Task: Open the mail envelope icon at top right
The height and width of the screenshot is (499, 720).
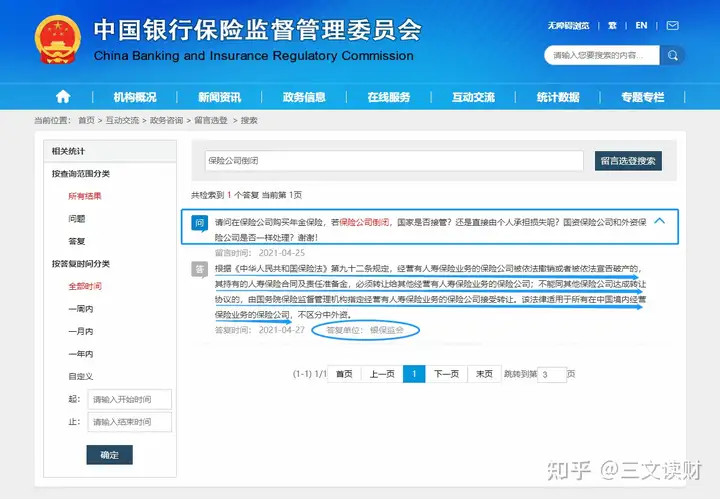Action: point(673,26)
